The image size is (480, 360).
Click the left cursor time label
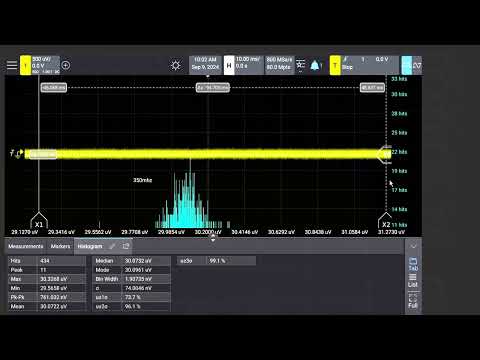pyautogui.click(x=54, y=88)
